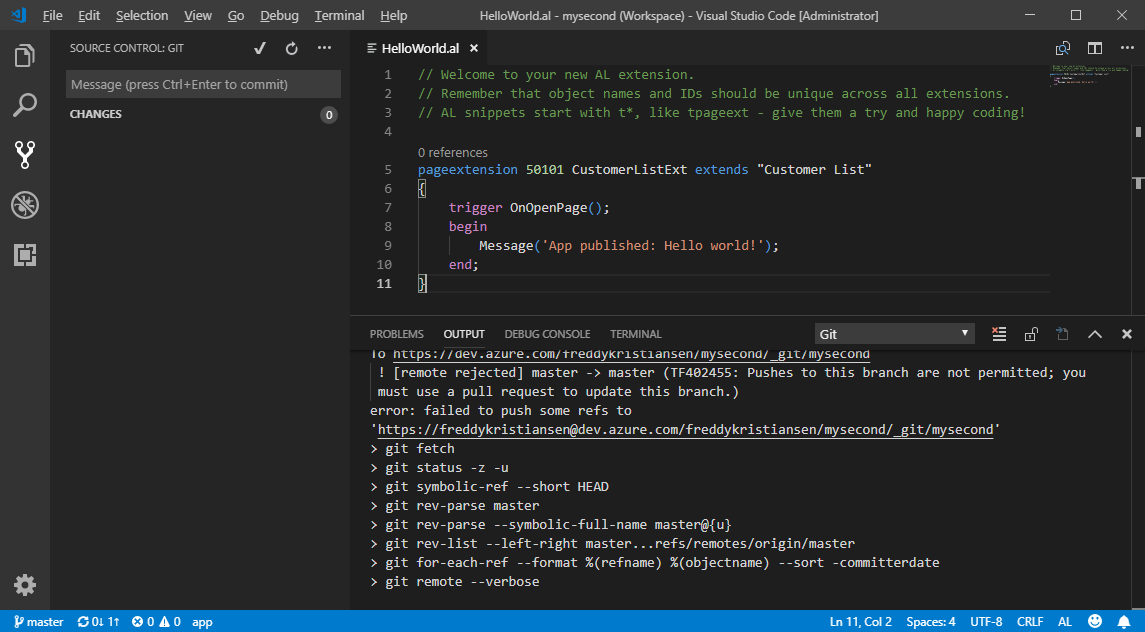Open the Debug view in activity bar
The image size is (1145, 632).
click(x=25, y=205)
